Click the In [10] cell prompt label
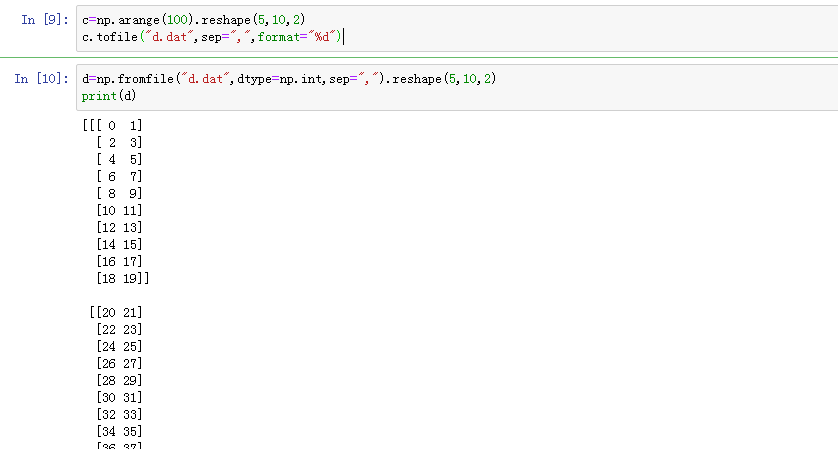The height and width of the screenshot is (449, 838). [x=41, y=79]
